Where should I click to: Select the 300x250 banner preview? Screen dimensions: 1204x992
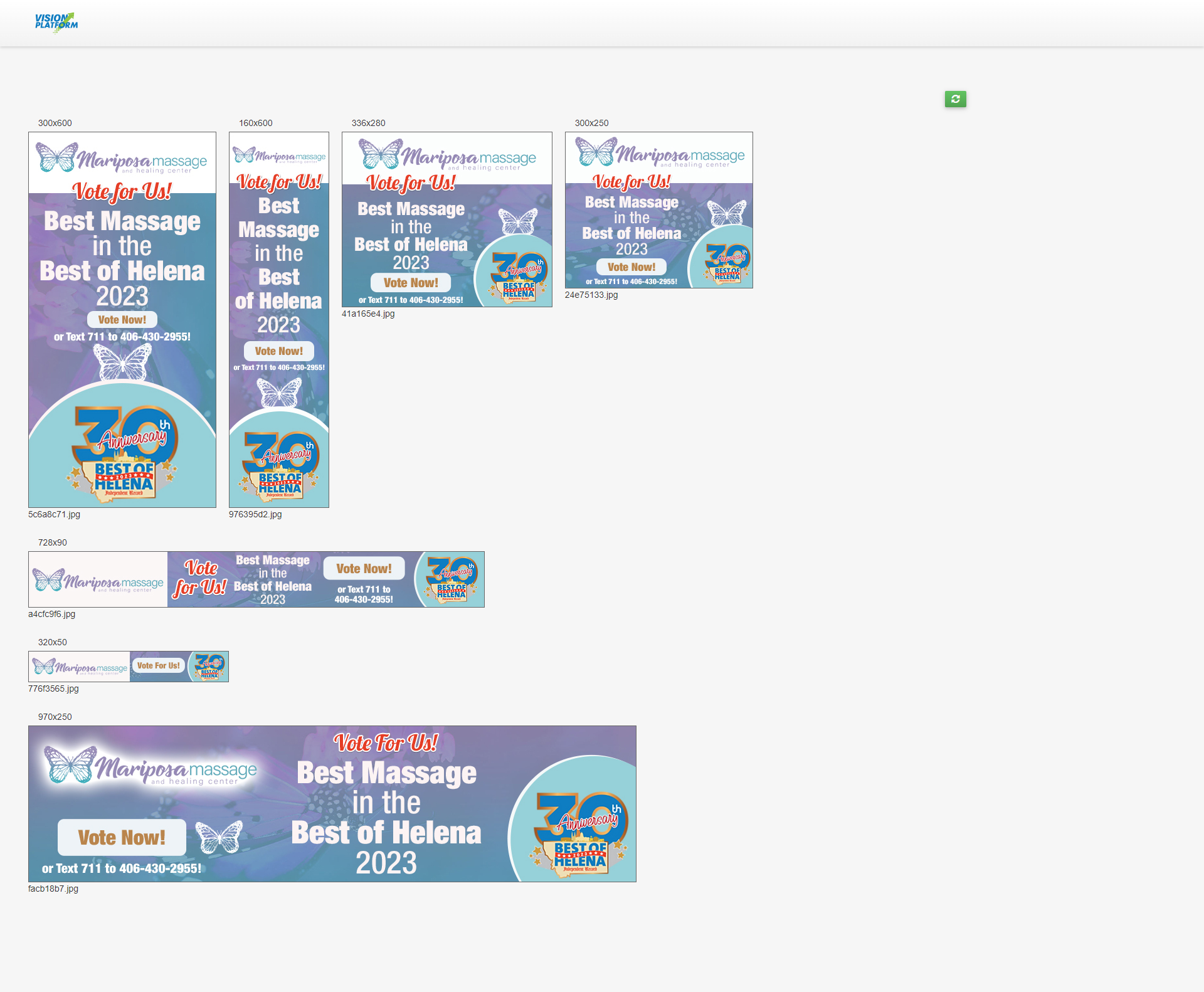click(658, 210)
